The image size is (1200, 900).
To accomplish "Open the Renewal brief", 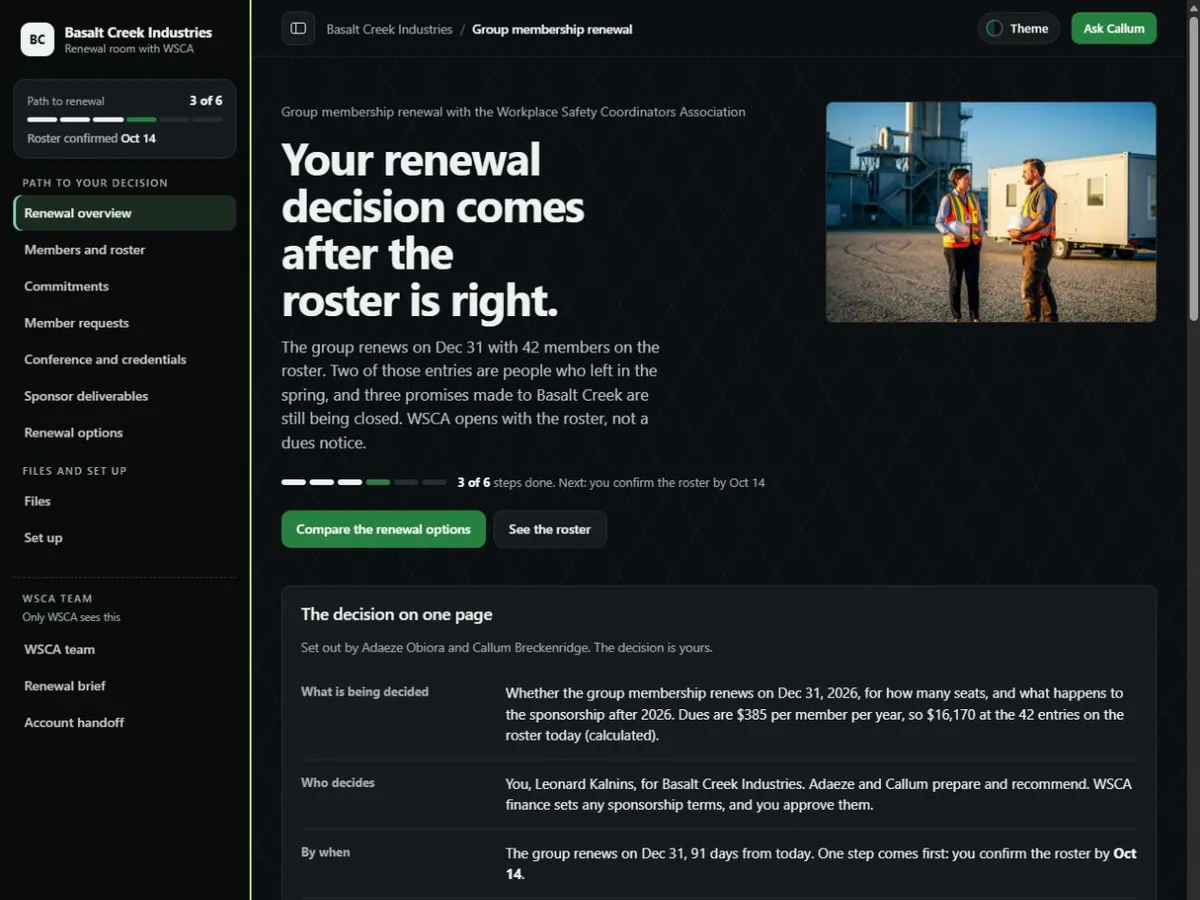I will click(x=125, y=686).
